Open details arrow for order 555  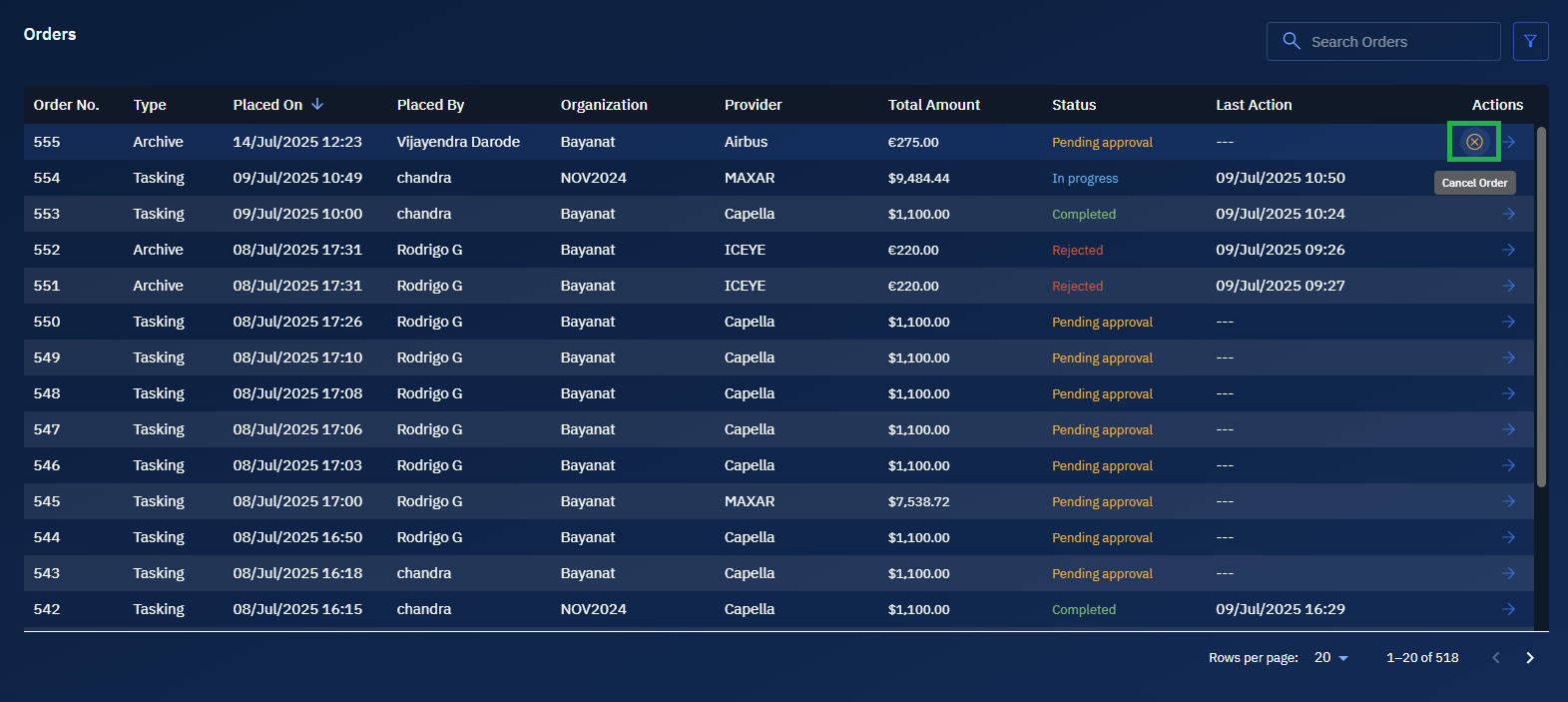[x=1509, y=142]
